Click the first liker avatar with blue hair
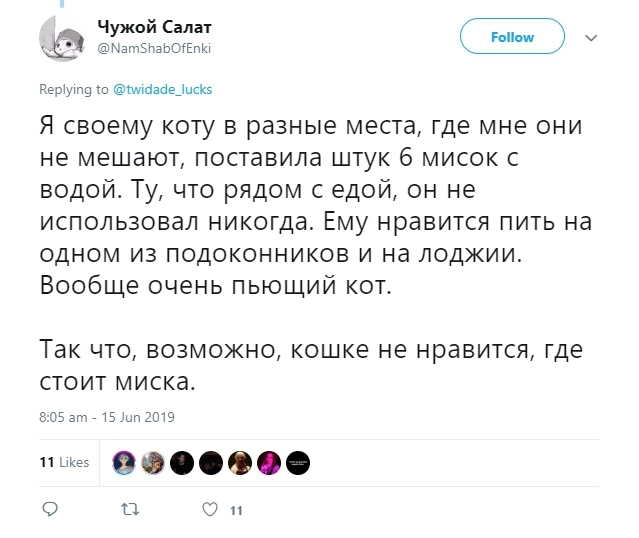Viewport: 639px width, 538px height. 124,462
